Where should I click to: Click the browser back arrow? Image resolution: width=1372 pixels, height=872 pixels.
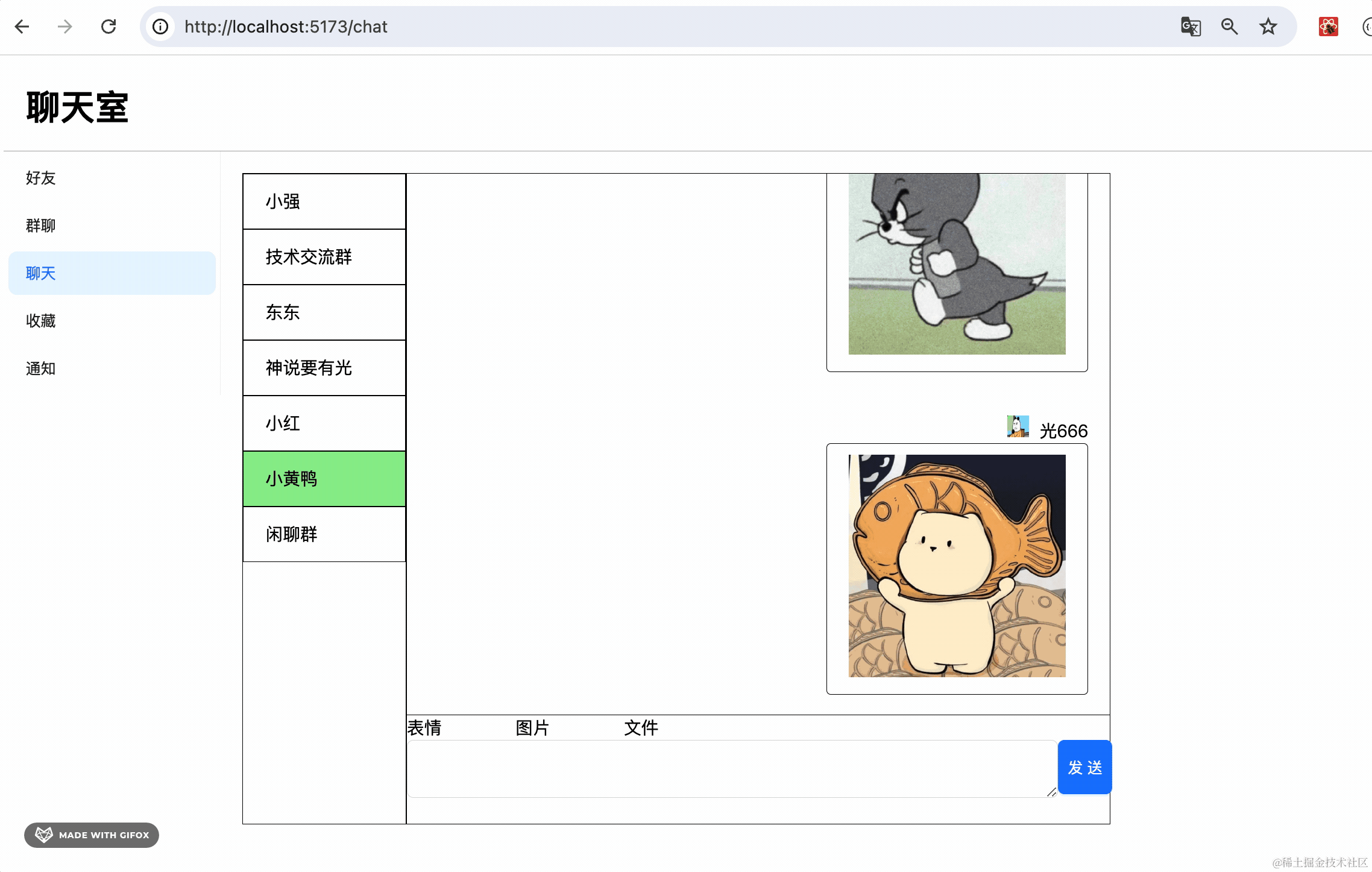tap(22, 27)
